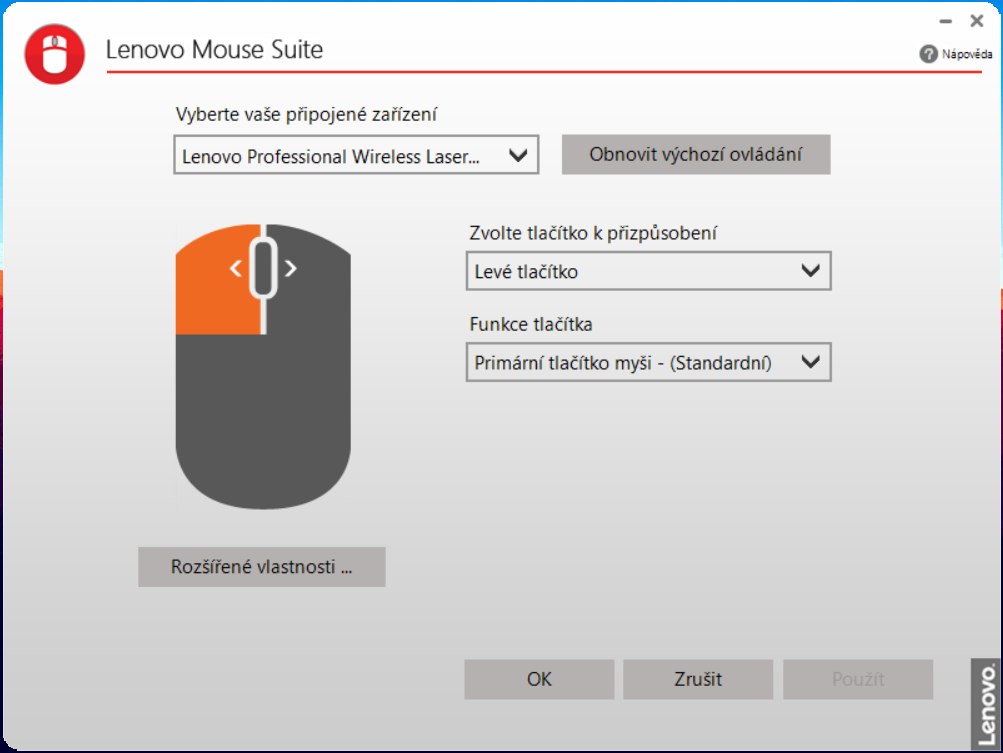Viewport: 1003px width, 753px height.
Task: Click the Zrušit cancel button
Action: coord(698,680)
